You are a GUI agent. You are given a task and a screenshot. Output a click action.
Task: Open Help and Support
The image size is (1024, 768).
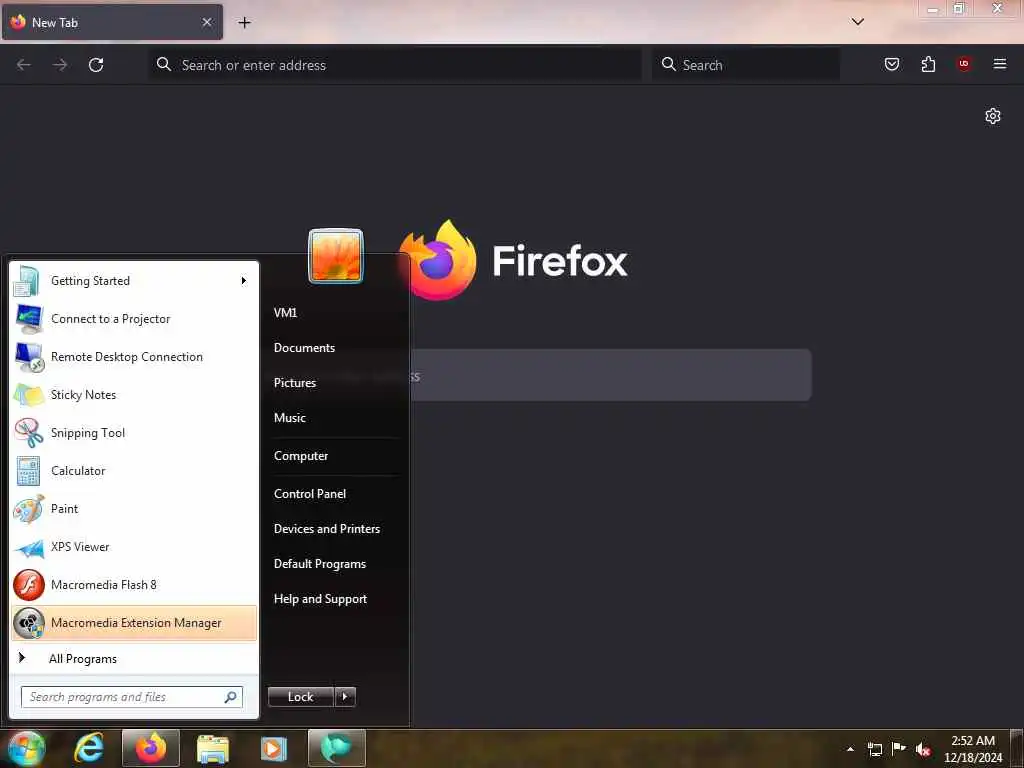tap(320, 599)
